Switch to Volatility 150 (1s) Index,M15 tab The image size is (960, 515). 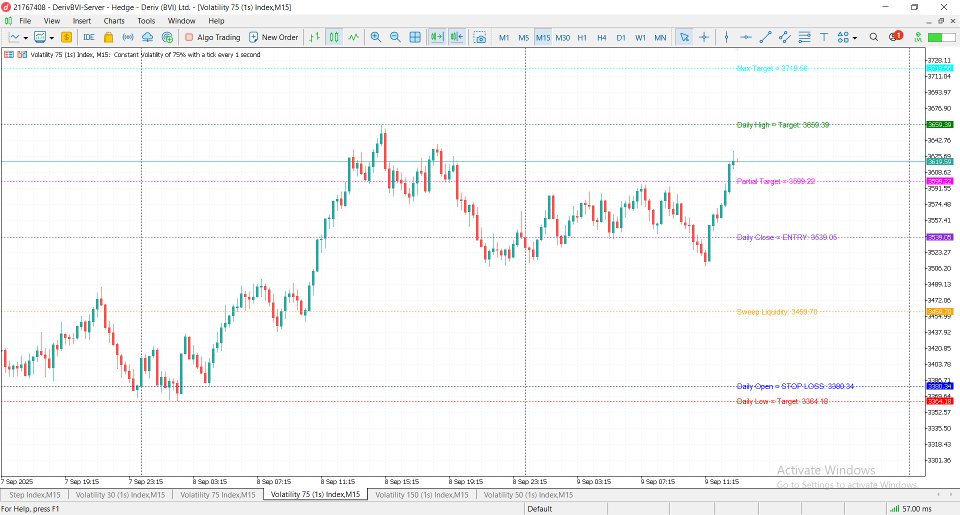[x=422, y=495]
